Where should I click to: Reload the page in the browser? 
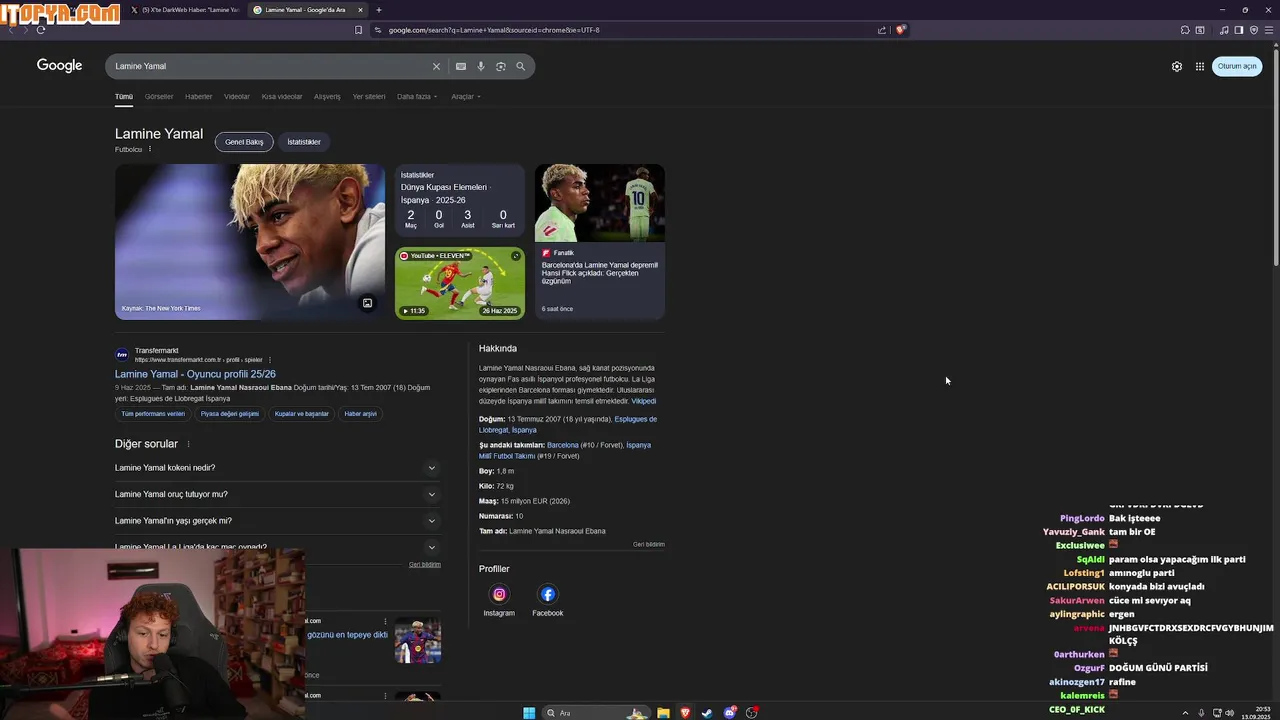pos(41,30)
